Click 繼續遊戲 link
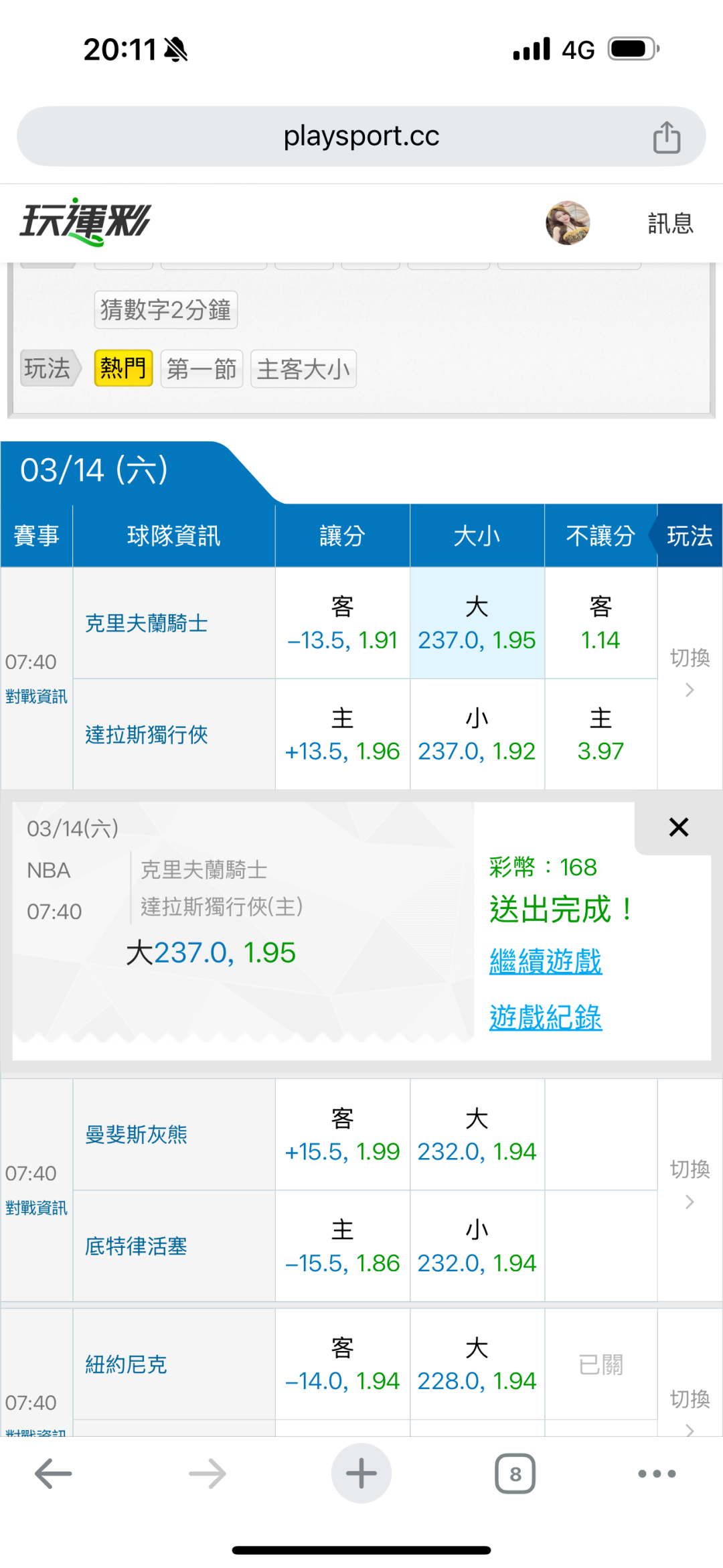Screen dimensions: 723x1568 click(546, 961)
